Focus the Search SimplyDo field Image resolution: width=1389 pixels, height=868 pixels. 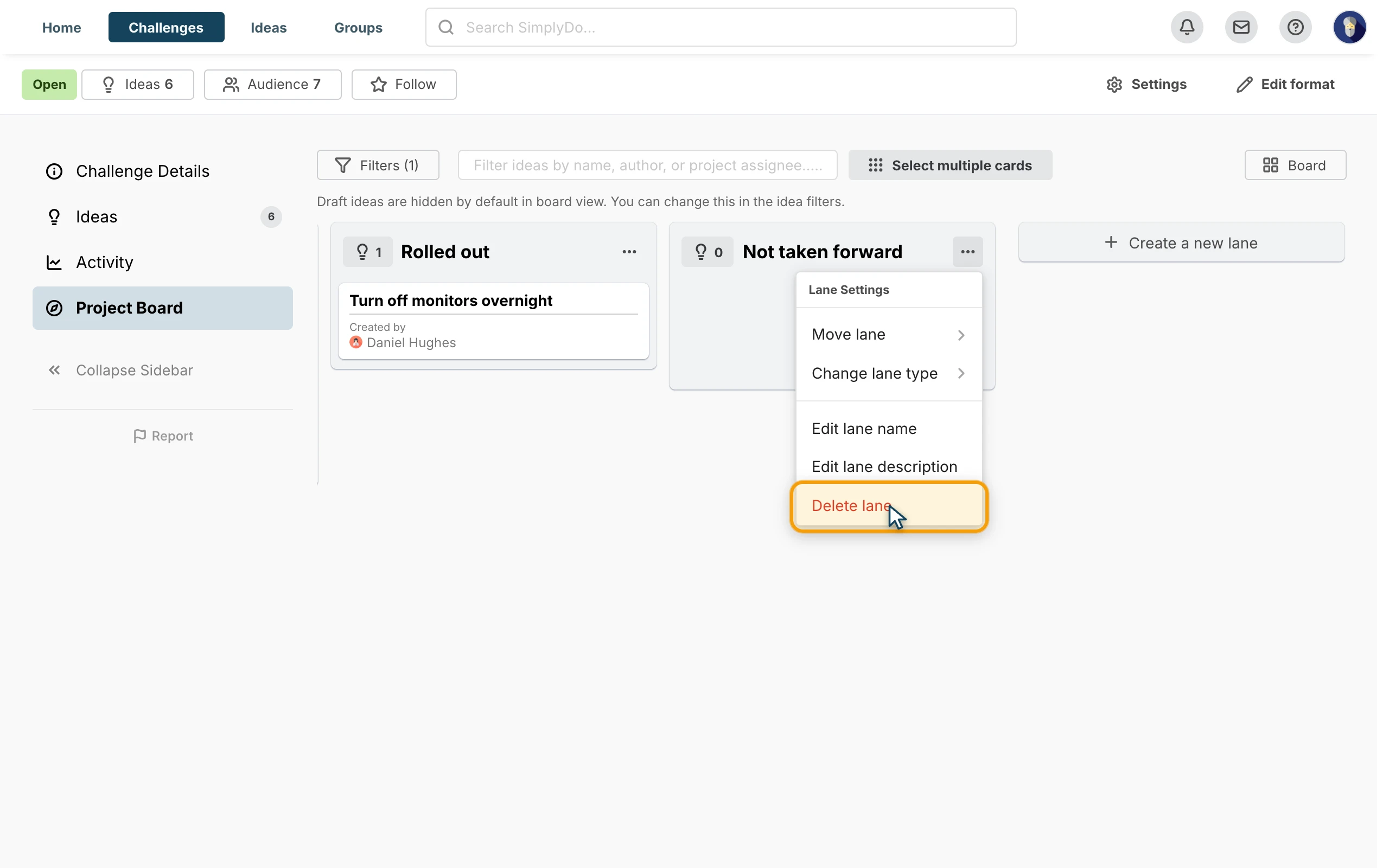pyautogui.click(x=721, y=27)
